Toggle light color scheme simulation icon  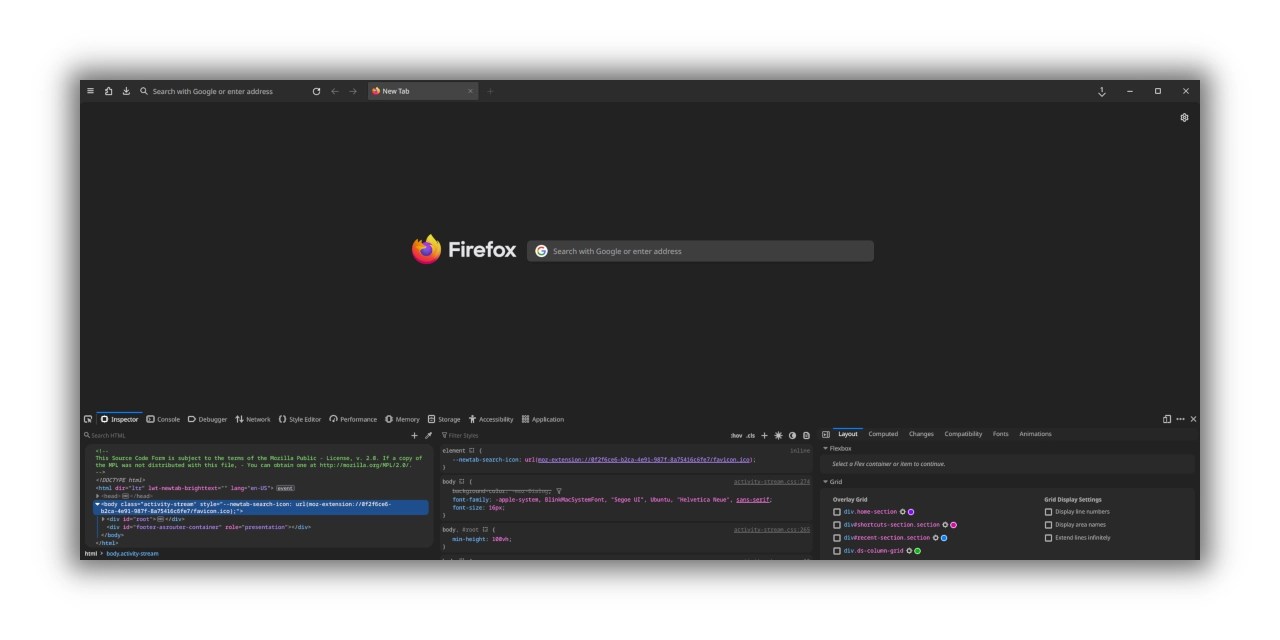point(778,435)
